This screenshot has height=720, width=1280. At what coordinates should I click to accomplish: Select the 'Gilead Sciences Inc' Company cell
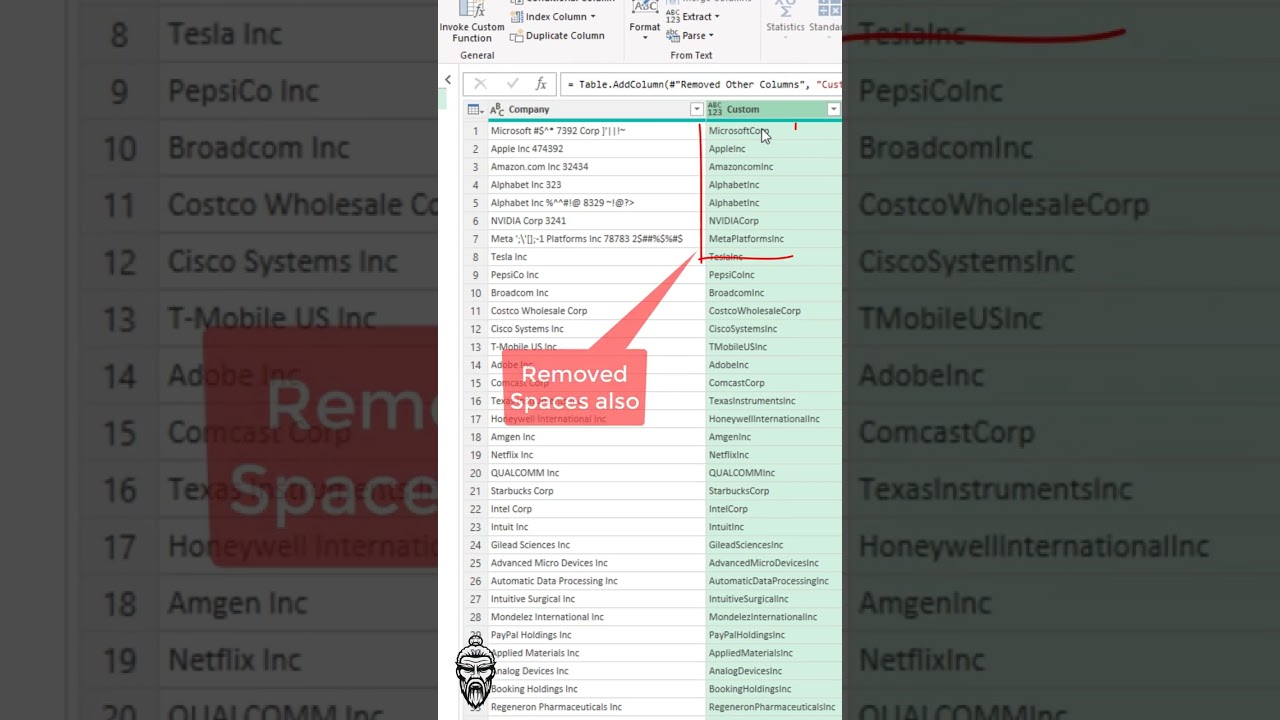596,545
